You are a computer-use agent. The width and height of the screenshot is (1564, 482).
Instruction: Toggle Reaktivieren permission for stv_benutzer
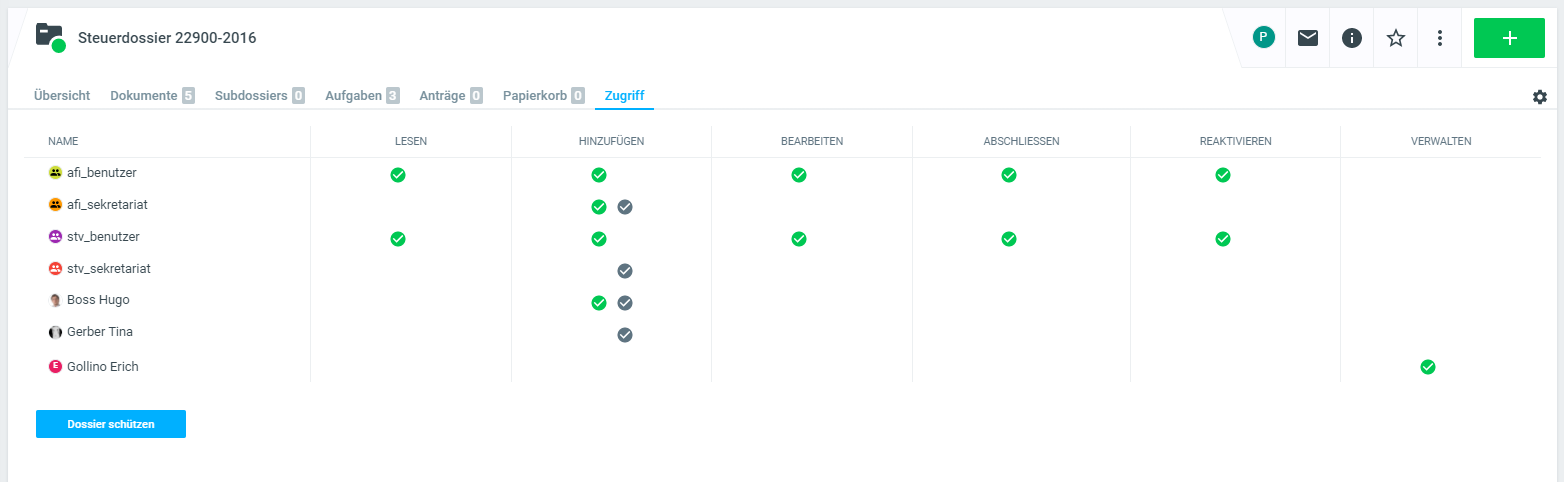click(1222, 239)
